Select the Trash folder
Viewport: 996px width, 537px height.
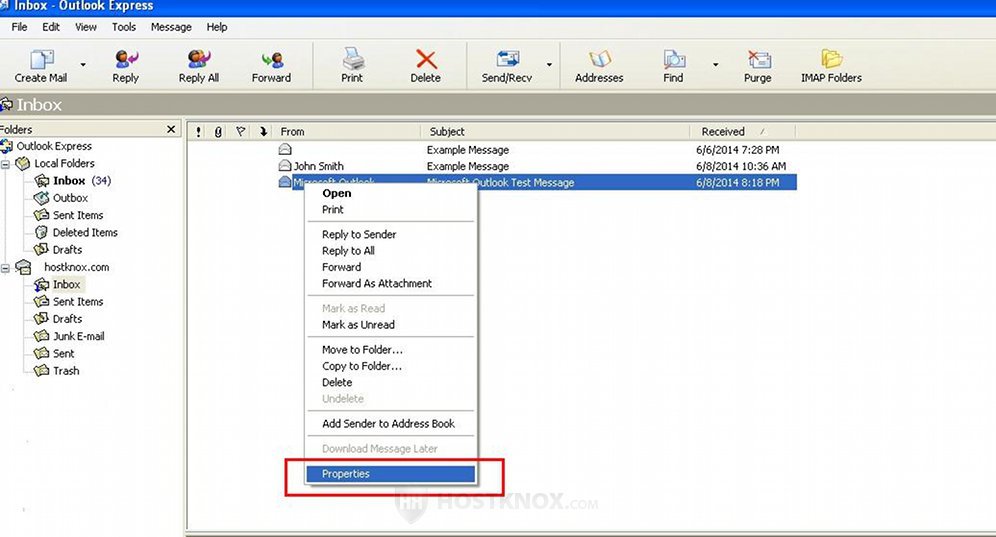coord(66,370)
